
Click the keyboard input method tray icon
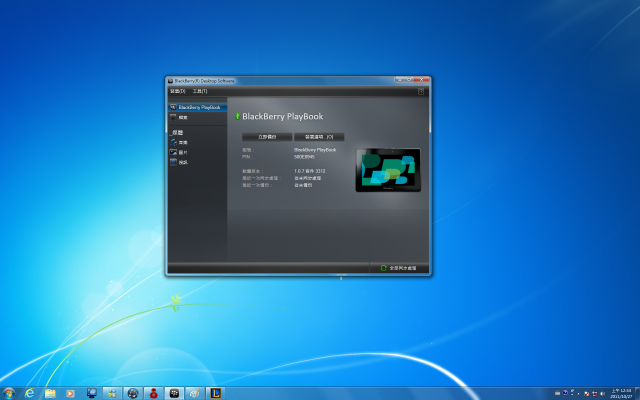tap(558, 393)
